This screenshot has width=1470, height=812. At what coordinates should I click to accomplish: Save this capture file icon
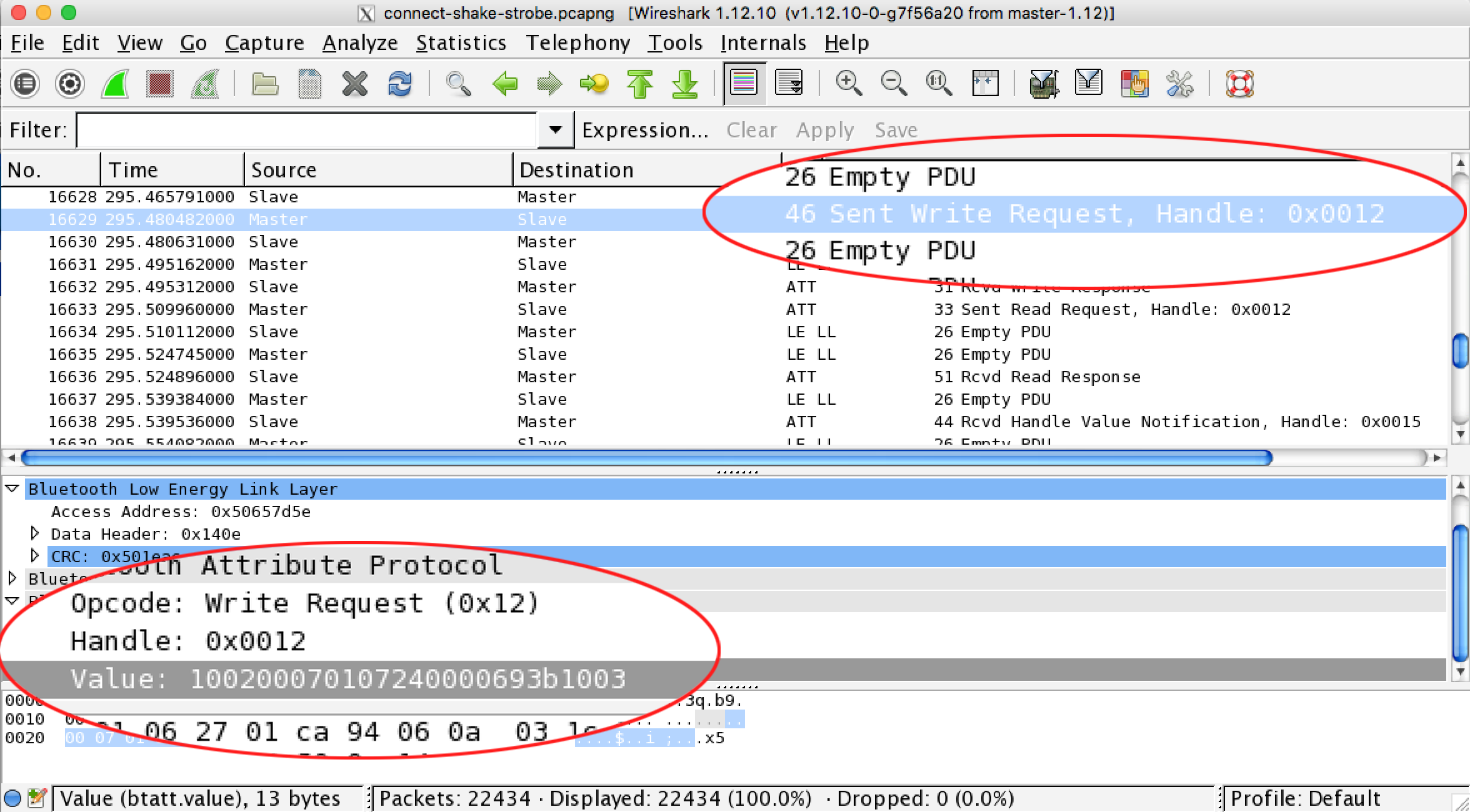coord(310,84)
